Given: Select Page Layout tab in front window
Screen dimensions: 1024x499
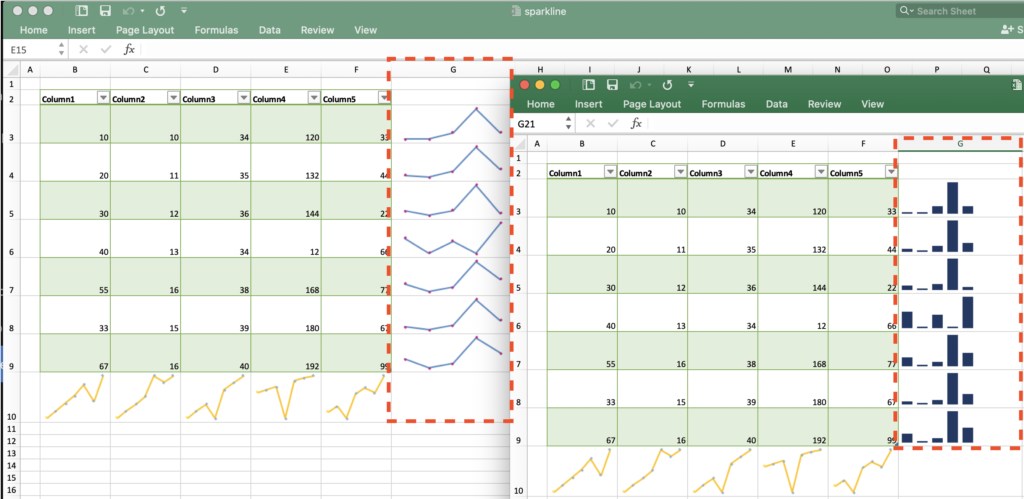Looking at the screenshot, I should coord(651,104).
